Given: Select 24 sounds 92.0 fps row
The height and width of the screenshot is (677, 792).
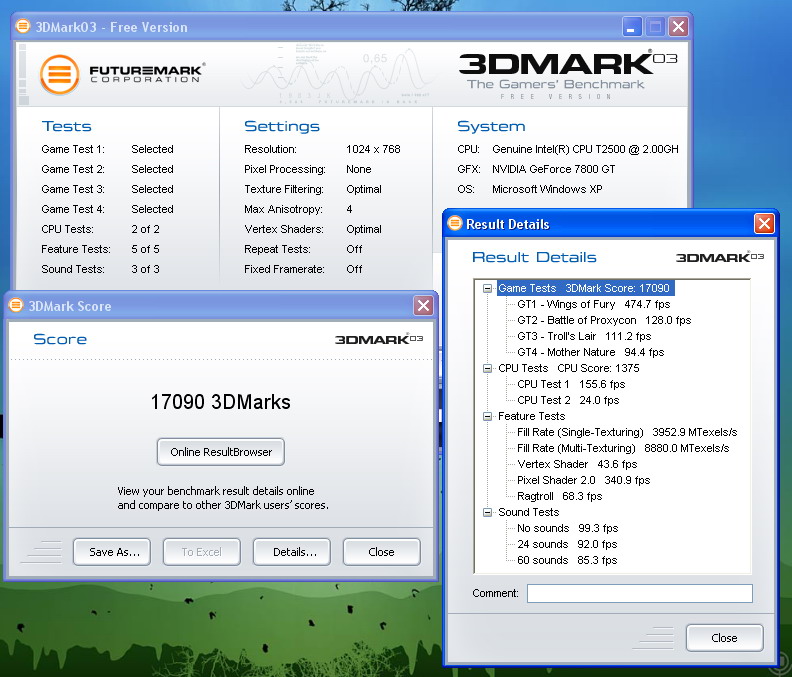Looking at the screenshot, I should 567,544.
